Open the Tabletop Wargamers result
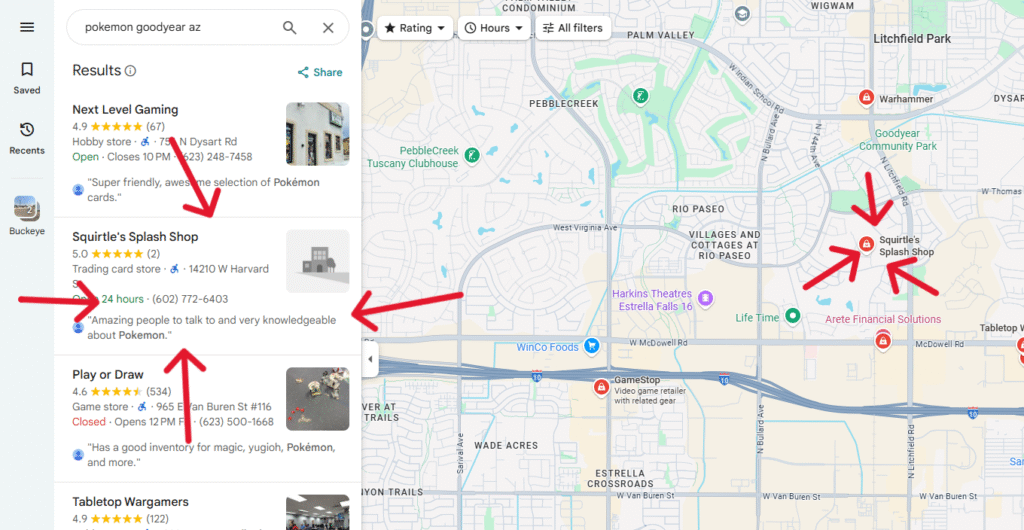 click(x=131, y=502)
